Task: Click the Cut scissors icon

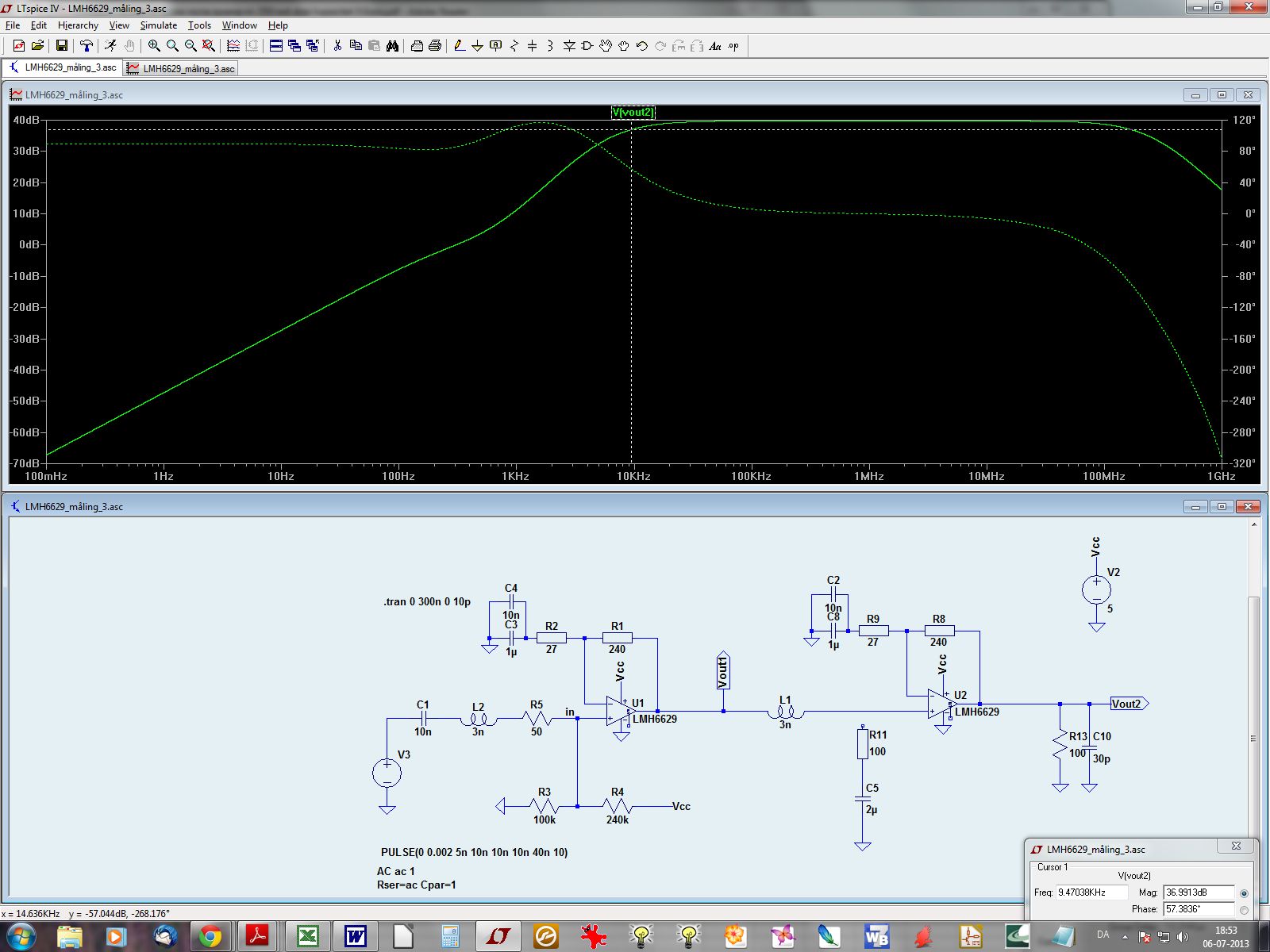Action: tap(337, 46)
